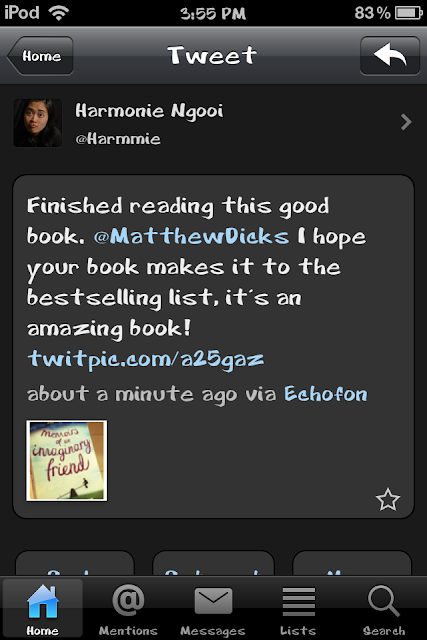View the book cover image thumbnail
This screenshot has height=640, width=427.
tap(67, 460)
